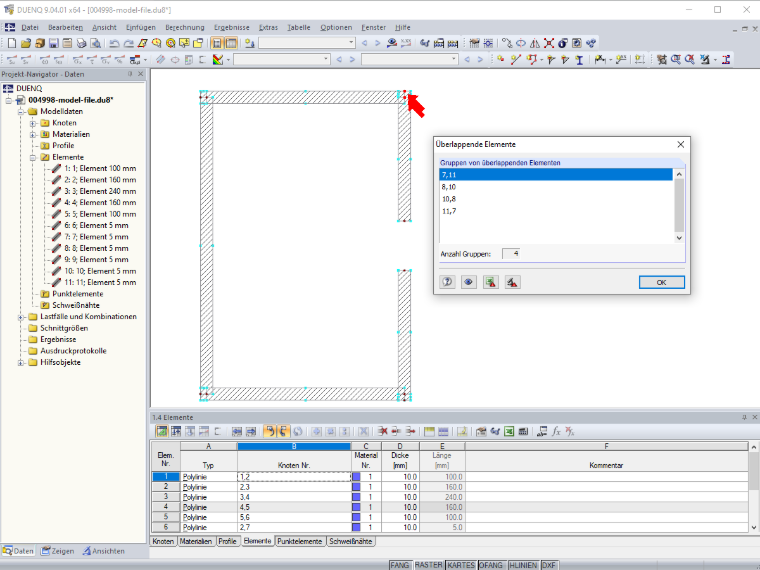The width and height of the screenshot is (760, 570).
Task: Click the info sphere toolbar icon
Action: [x=563, y=43]
